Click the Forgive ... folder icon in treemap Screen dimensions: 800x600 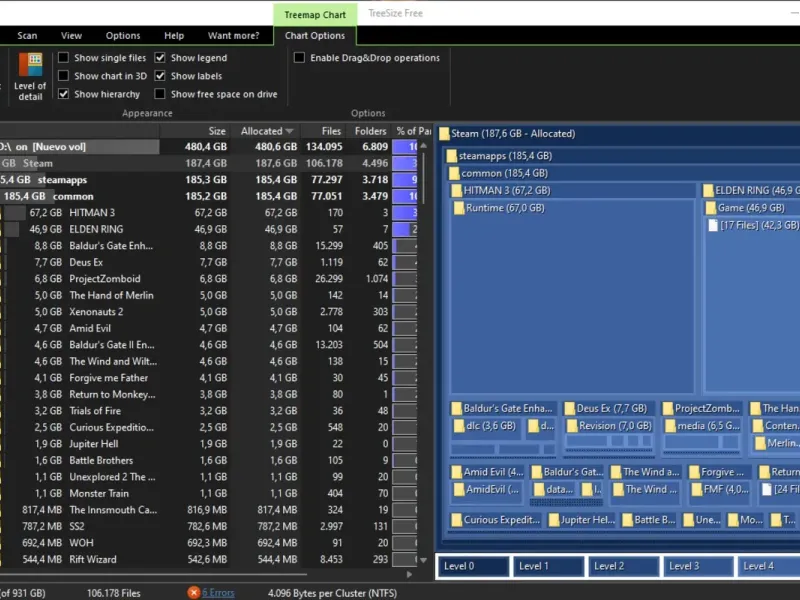coord(694,472)
